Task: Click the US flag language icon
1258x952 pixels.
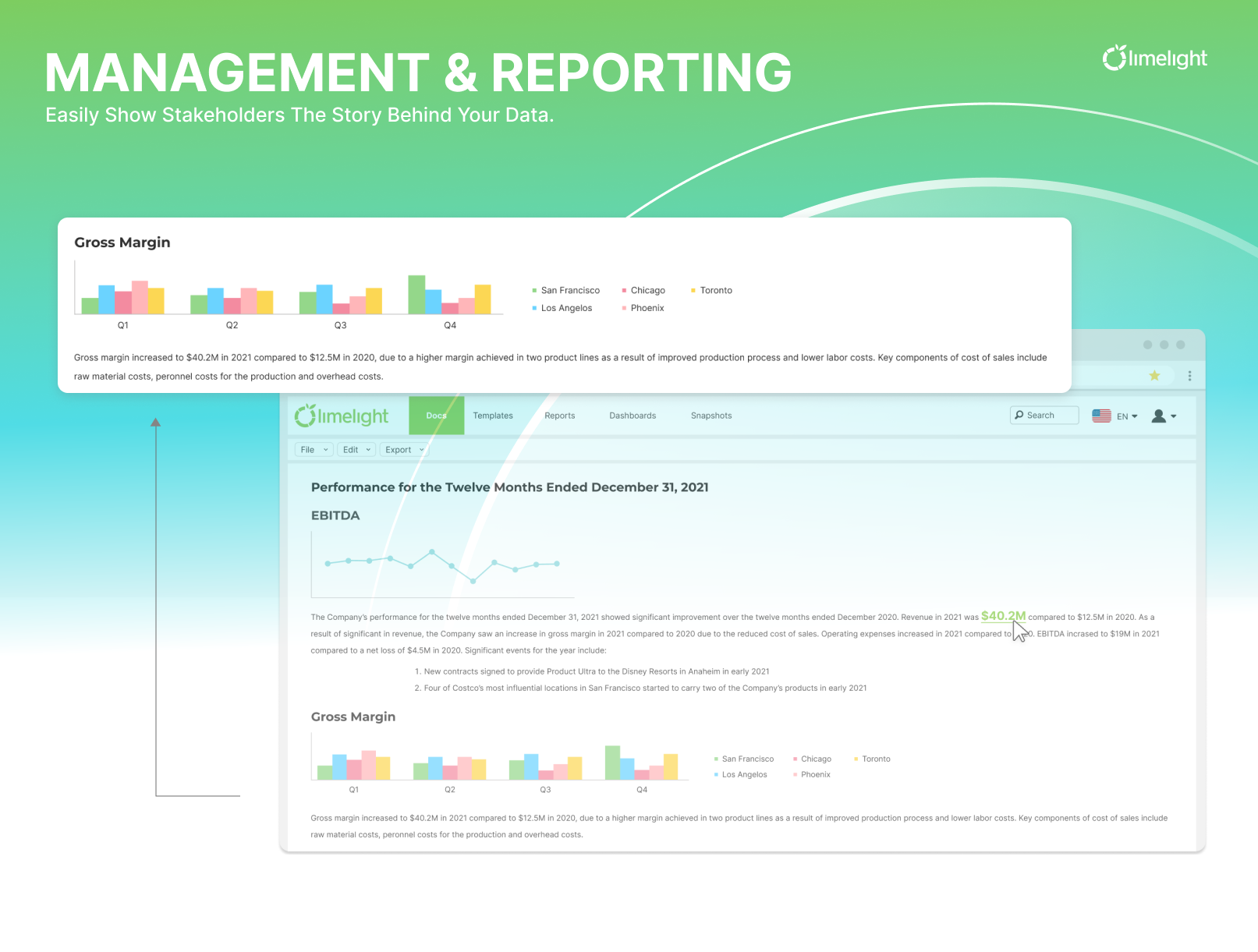Action: (1101, 416)
